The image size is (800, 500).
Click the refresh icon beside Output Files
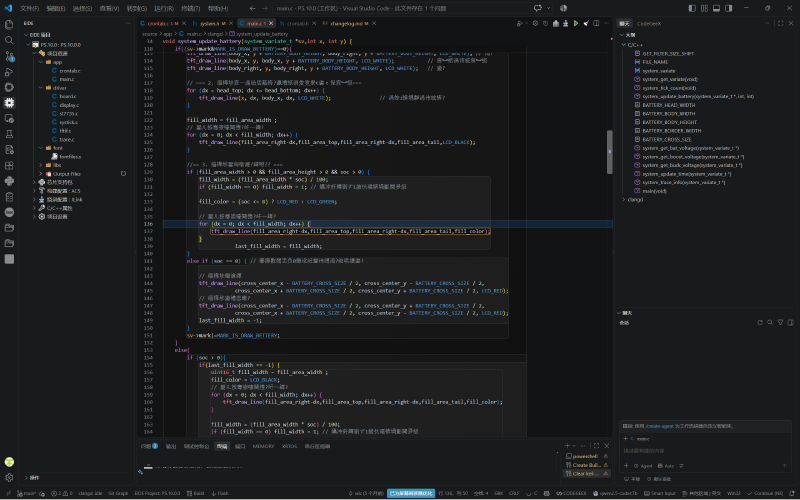click(x=123, y=173)
